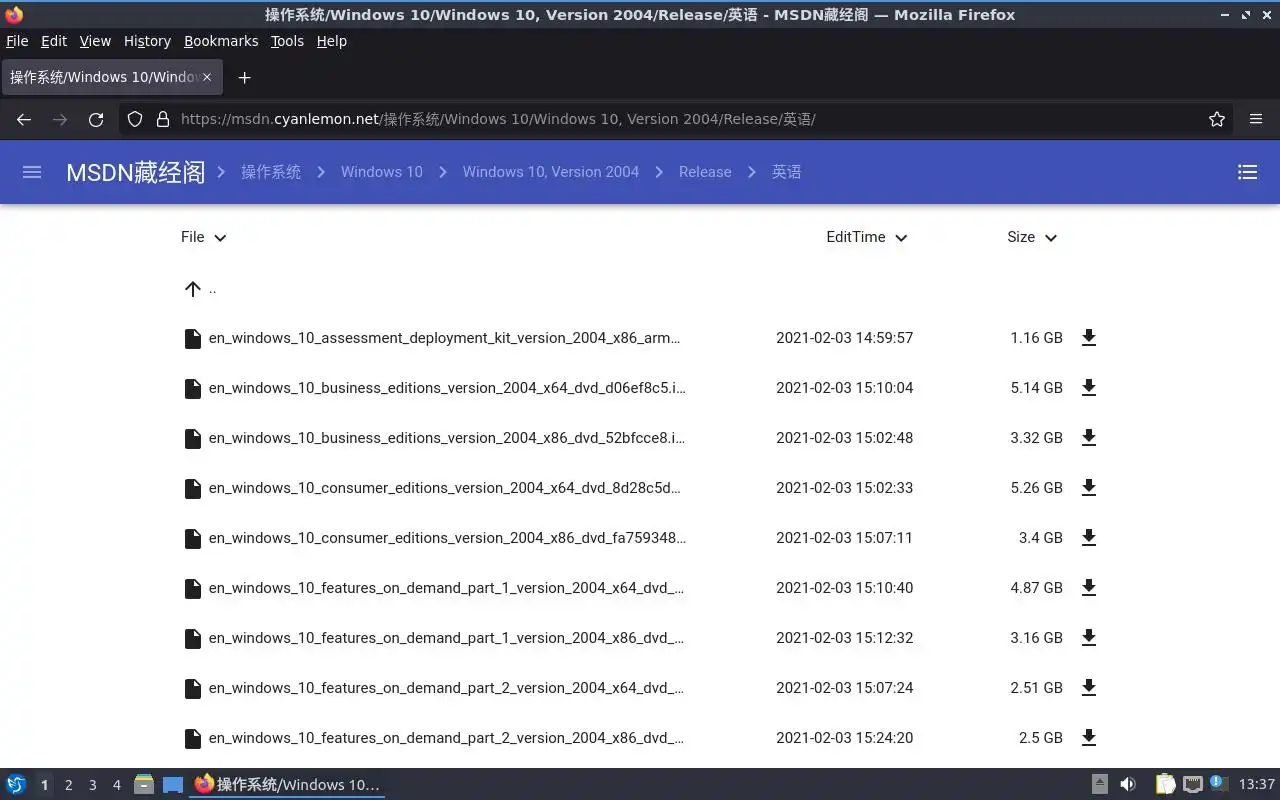
Task: Open the History menu
Action: tap(147, 41)
